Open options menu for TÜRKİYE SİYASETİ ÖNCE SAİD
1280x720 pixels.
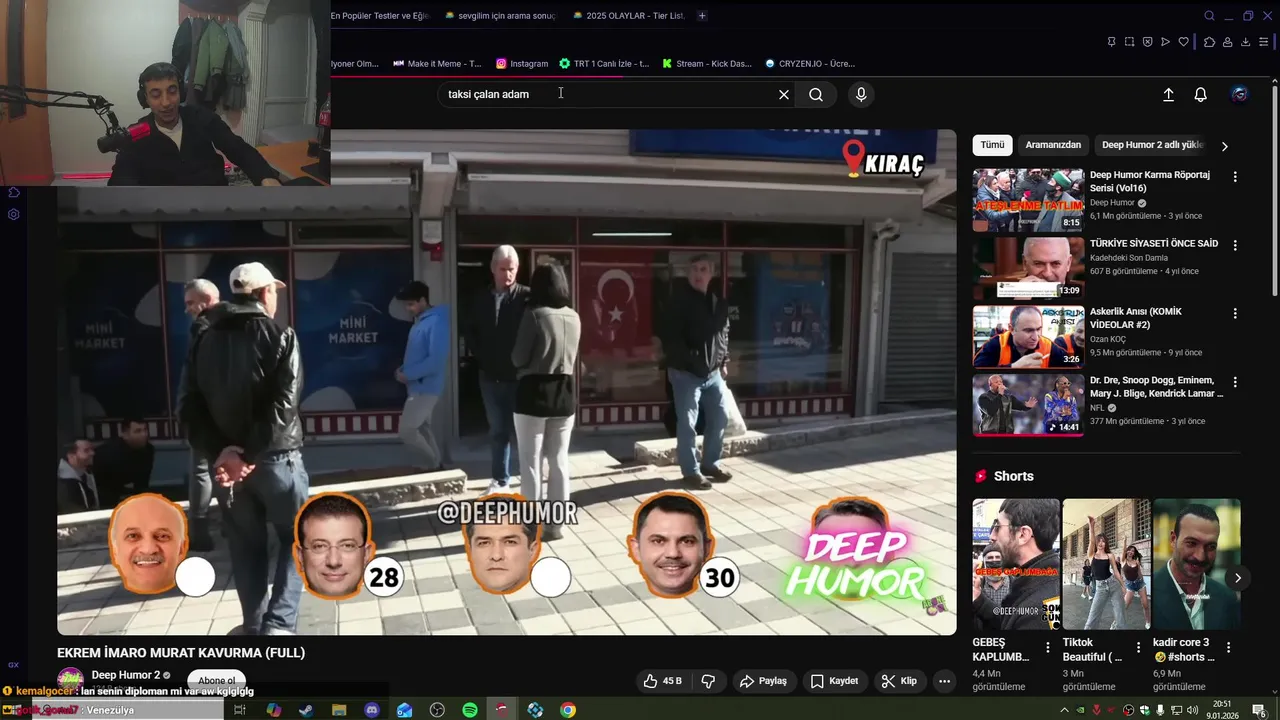tap(1235, 245)
